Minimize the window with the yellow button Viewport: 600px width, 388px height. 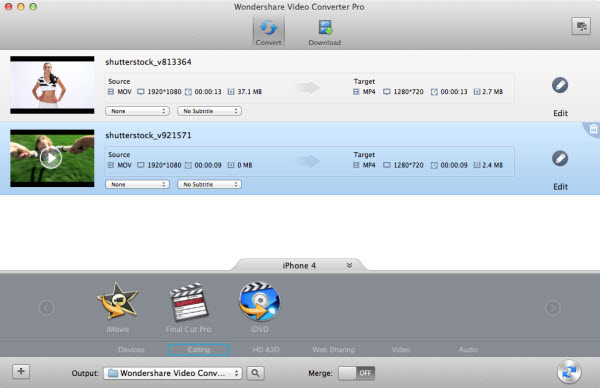pos(21,7)
